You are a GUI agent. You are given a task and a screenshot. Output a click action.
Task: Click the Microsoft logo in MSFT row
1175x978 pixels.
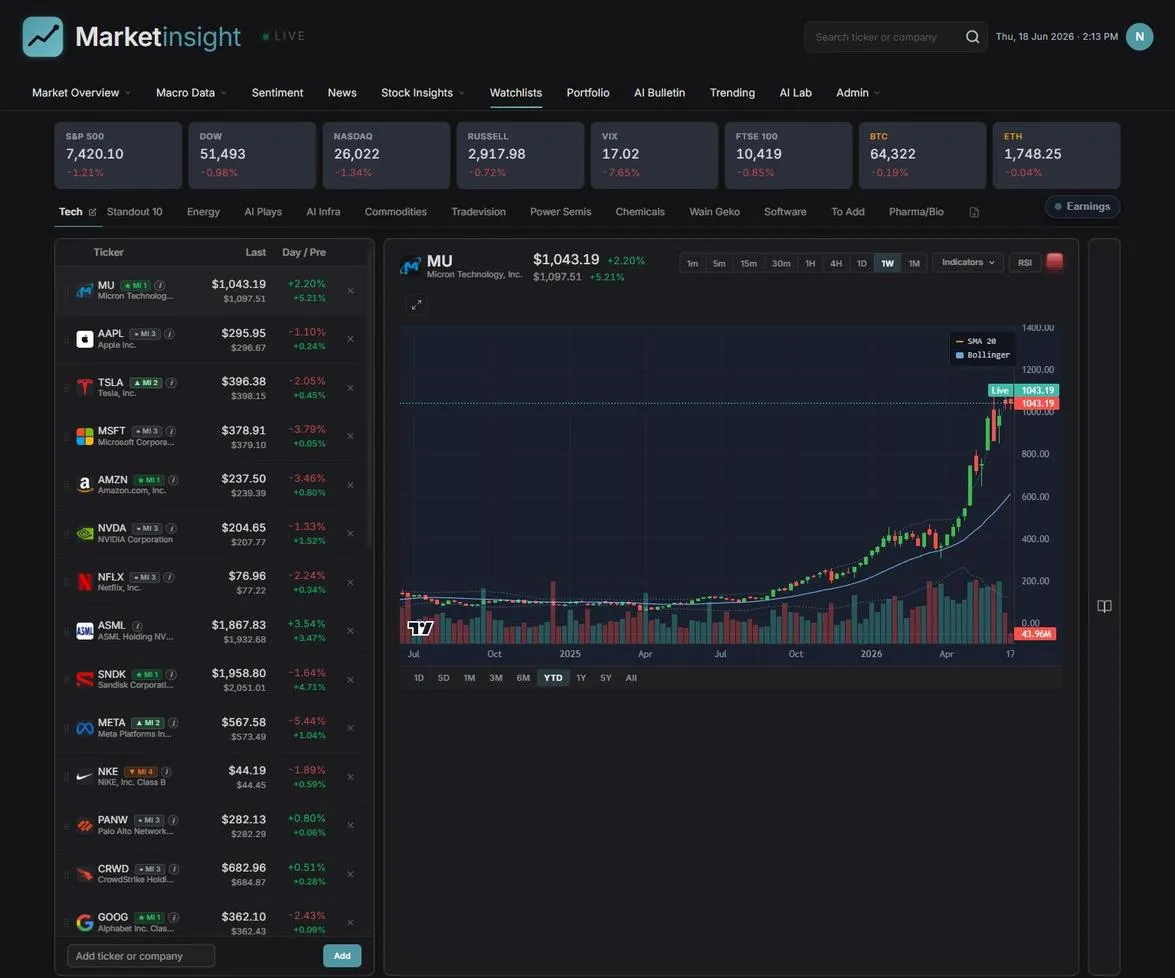coord(85,436)
